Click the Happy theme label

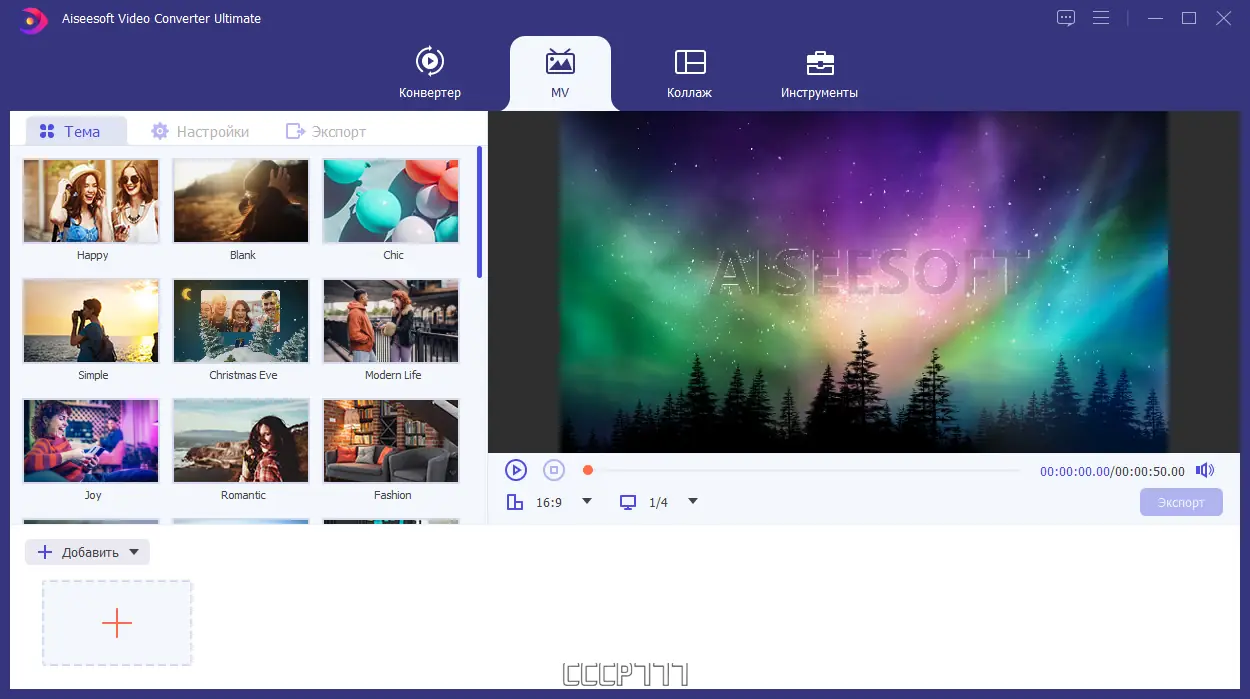pyautogui.click(x=92, y=255)
